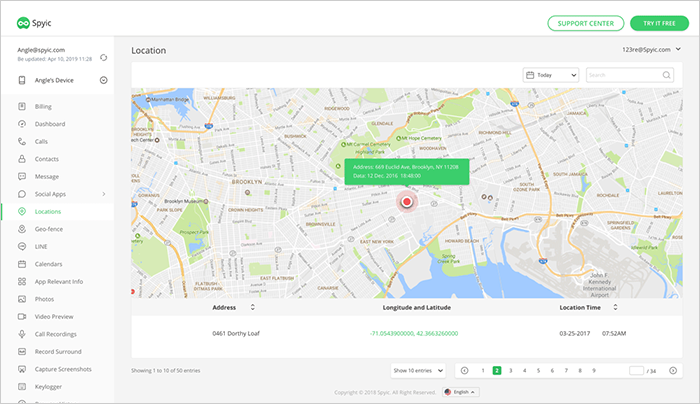Click the '03-25-2017' location date cell
700x404 pixels.
[575, 333]
